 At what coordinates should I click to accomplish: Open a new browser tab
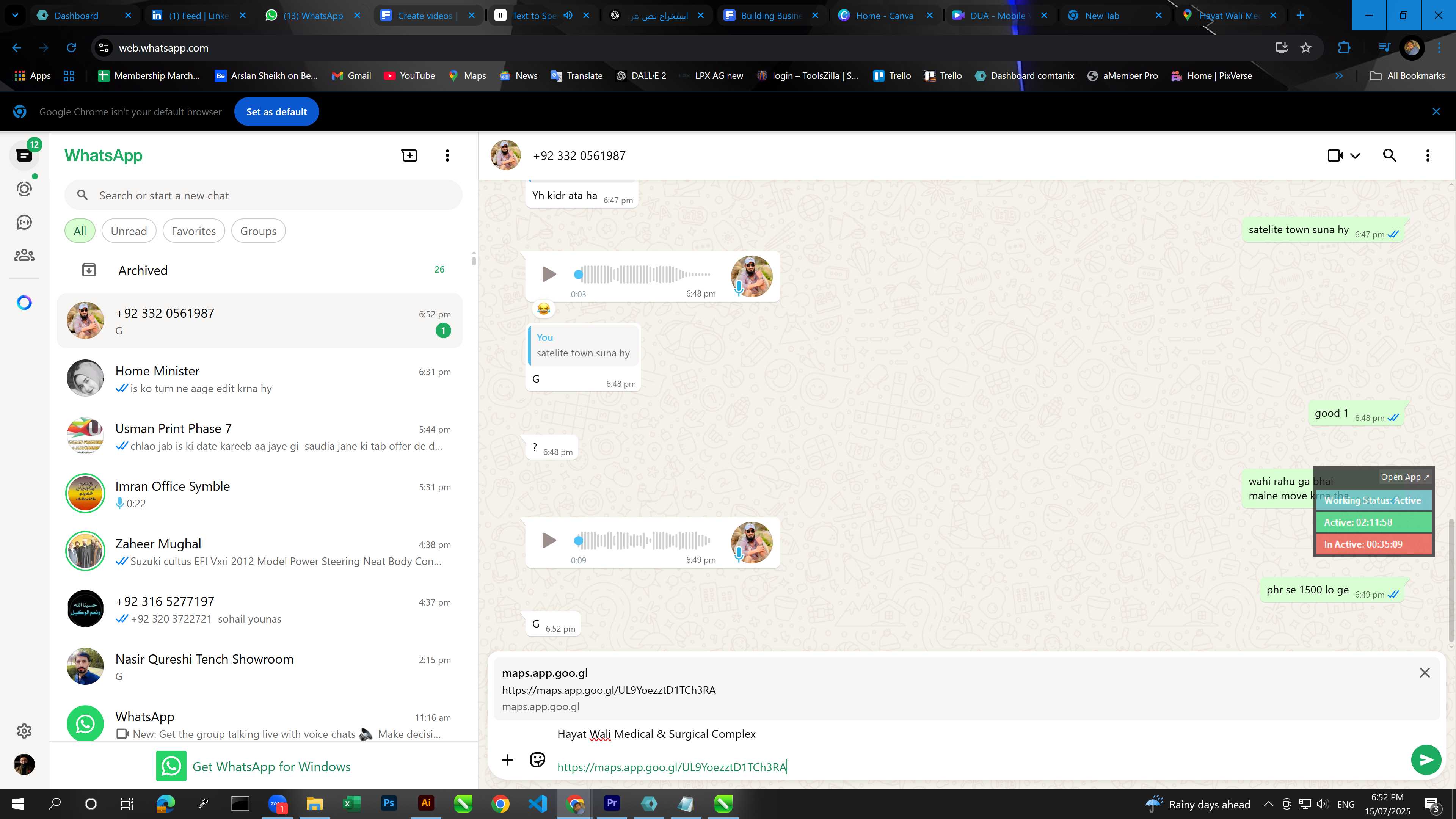(1301, 15)
